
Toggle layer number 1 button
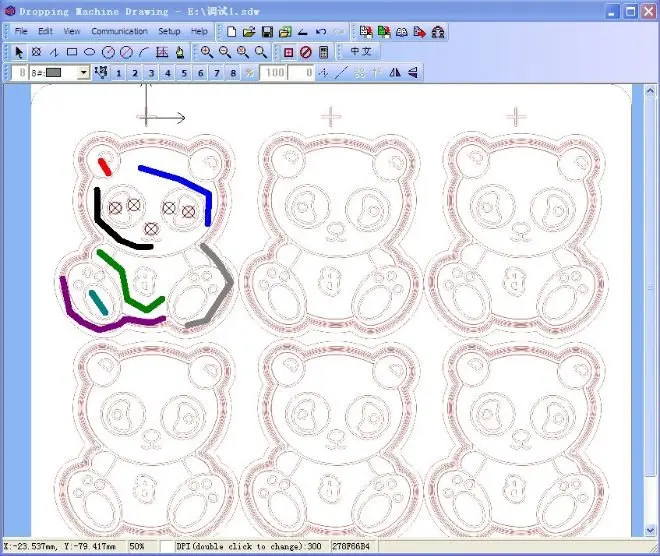[x=118, y=73]
